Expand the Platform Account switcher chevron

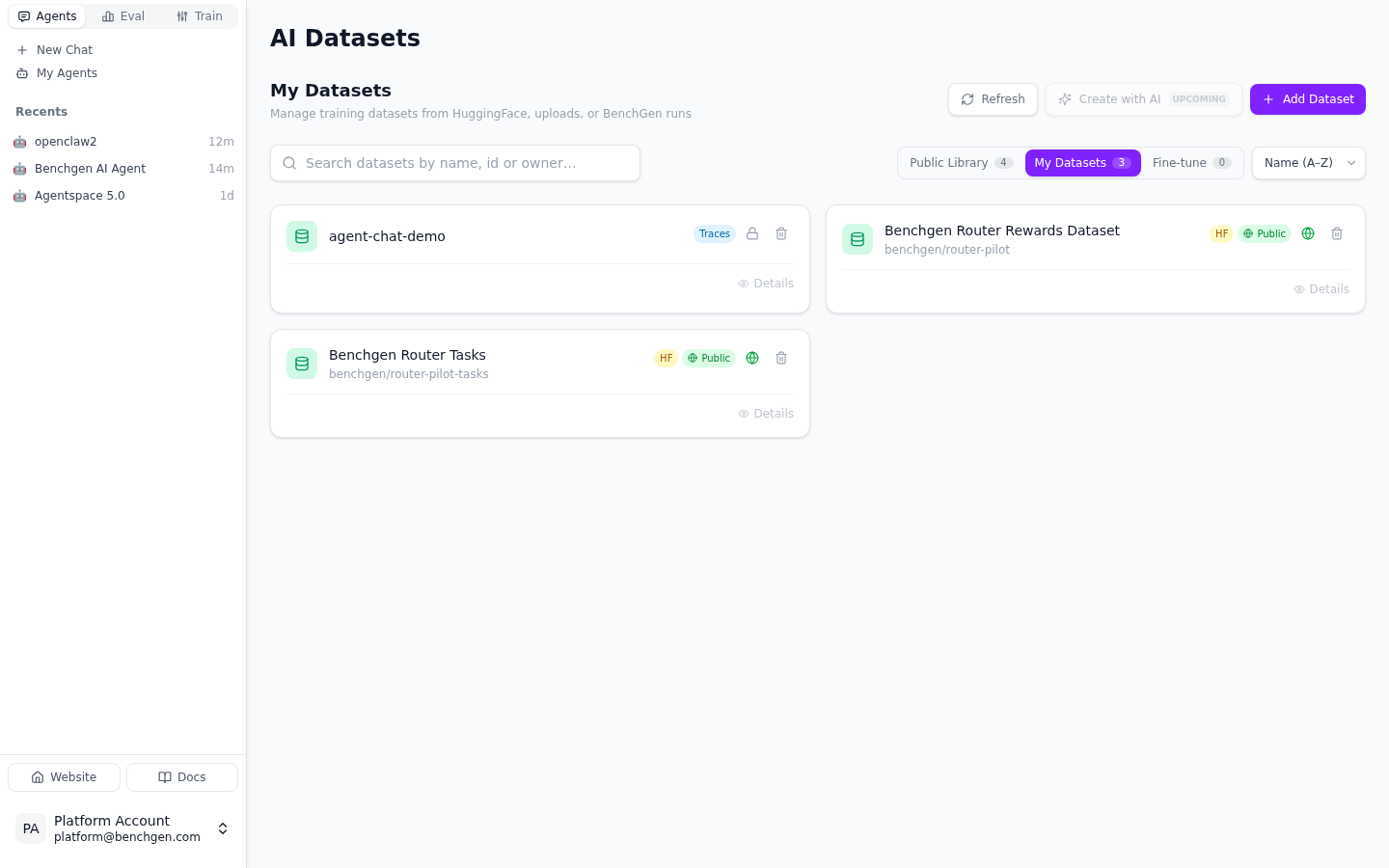point(223,828)
